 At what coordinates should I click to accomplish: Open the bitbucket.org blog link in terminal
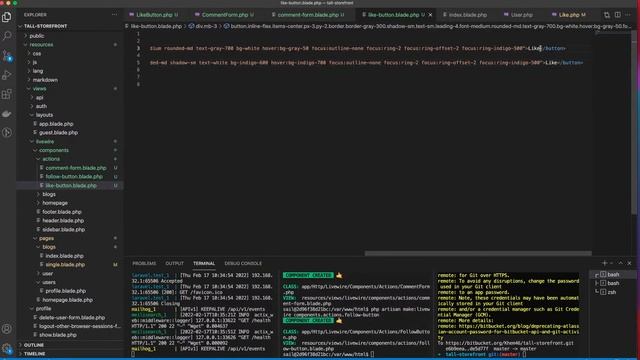click(508, 329)
